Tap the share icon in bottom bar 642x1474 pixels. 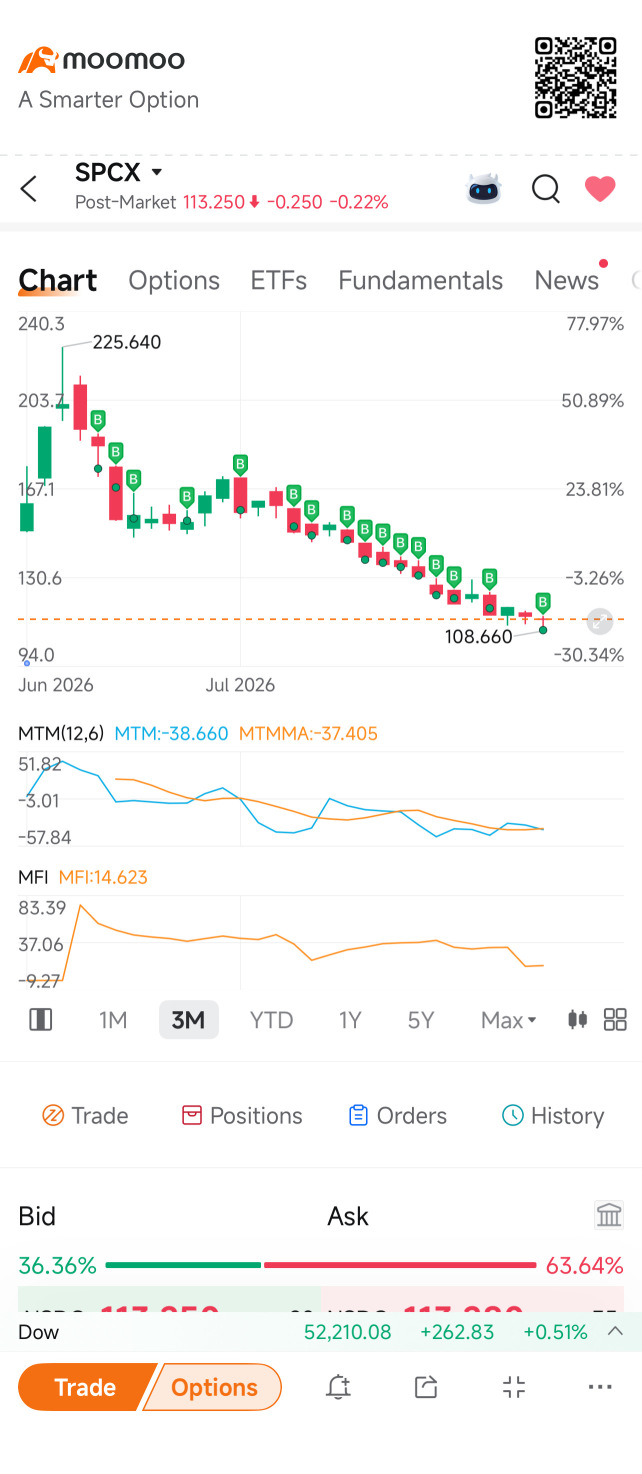[x=426, y=1387]
